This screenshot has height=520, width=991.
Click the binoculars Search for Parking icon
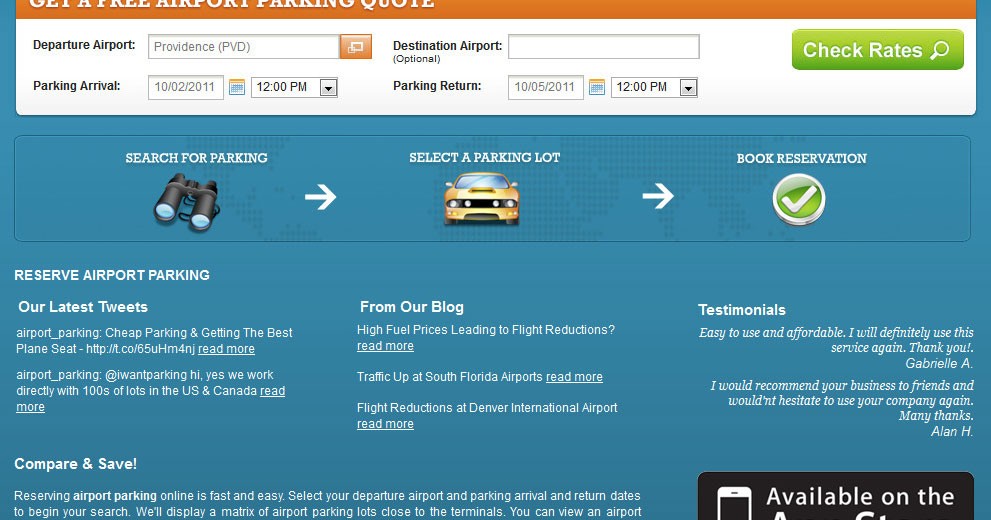pos(184,201)
